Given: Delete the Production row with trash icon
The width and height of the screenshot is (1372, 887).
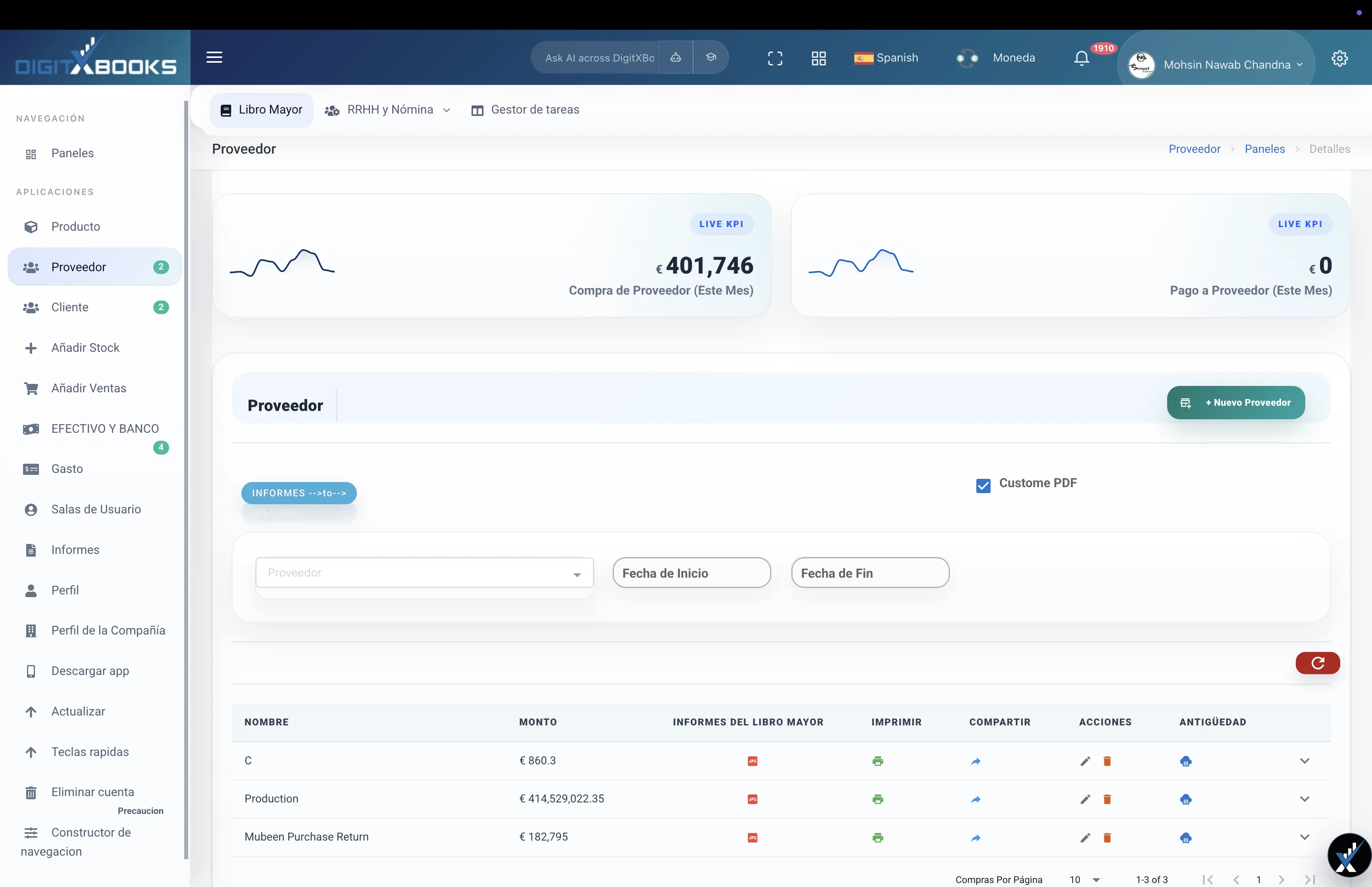Looking at the screenshot, I should coord(1107,799).
